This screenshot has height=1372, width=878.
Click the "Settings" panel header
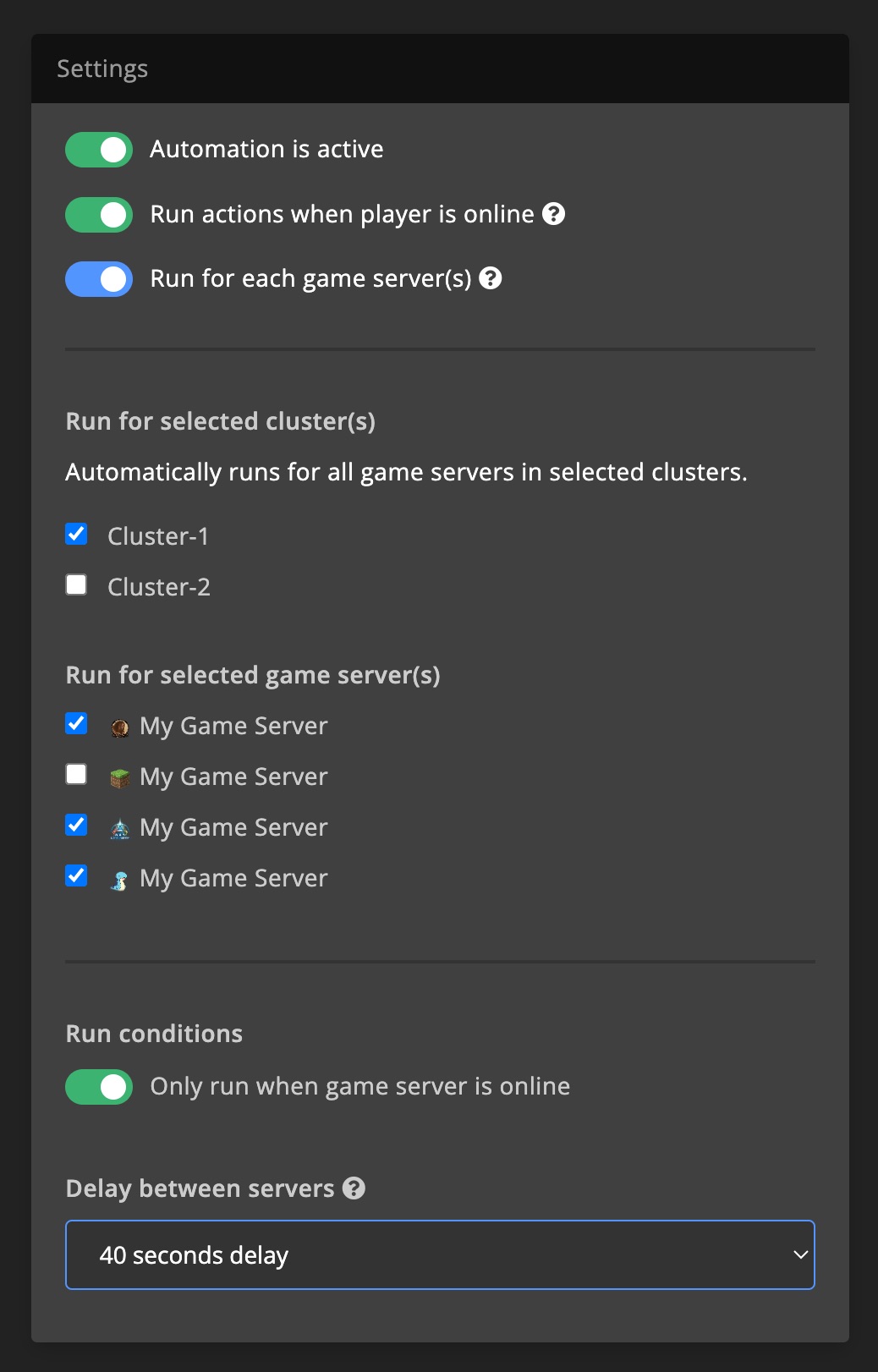tap(102, 68)
